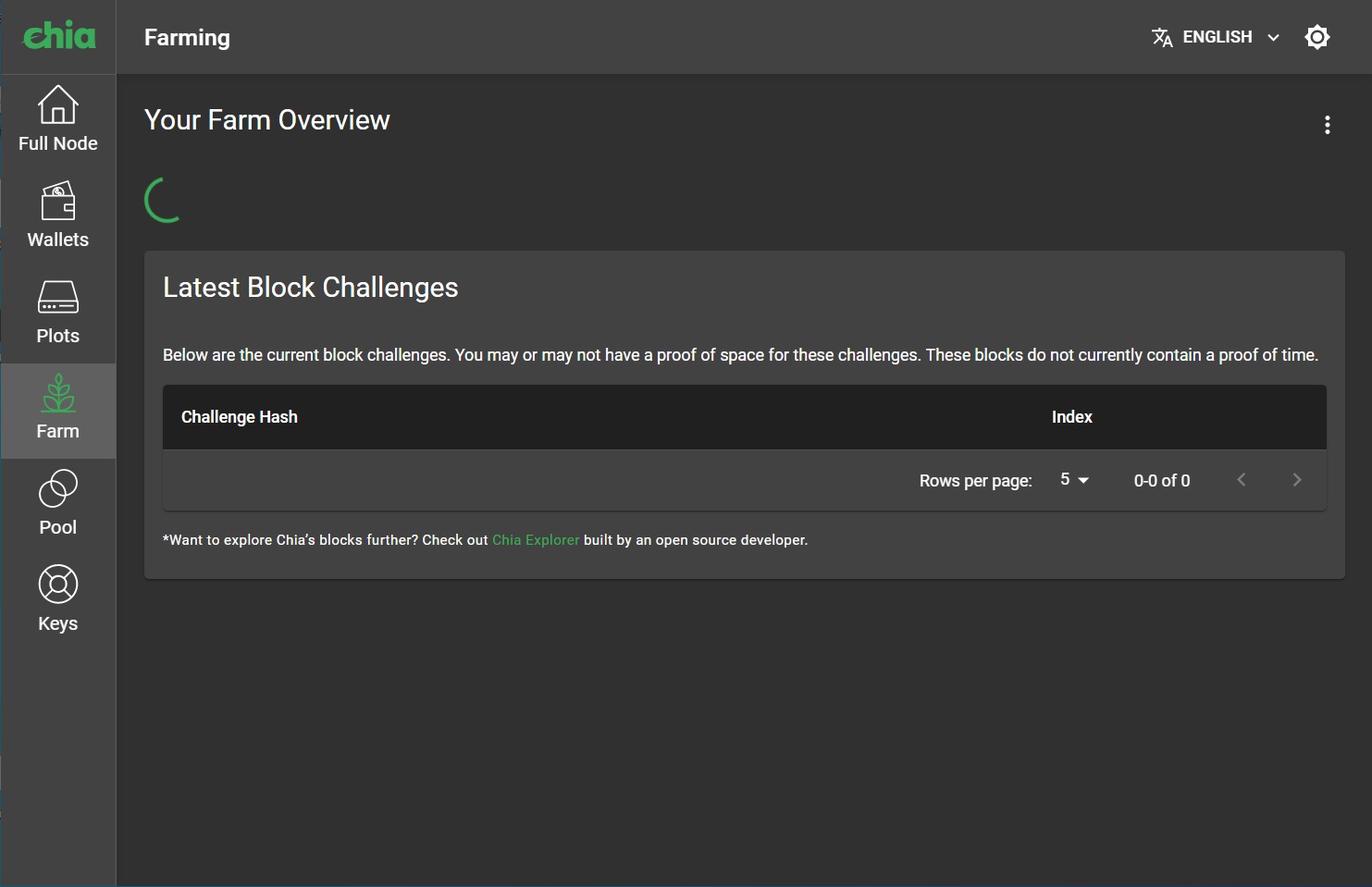Screen dimensions: 1372x887
Task: Open Farm Overview three-dot menu
Action: tap(1327, 125)
